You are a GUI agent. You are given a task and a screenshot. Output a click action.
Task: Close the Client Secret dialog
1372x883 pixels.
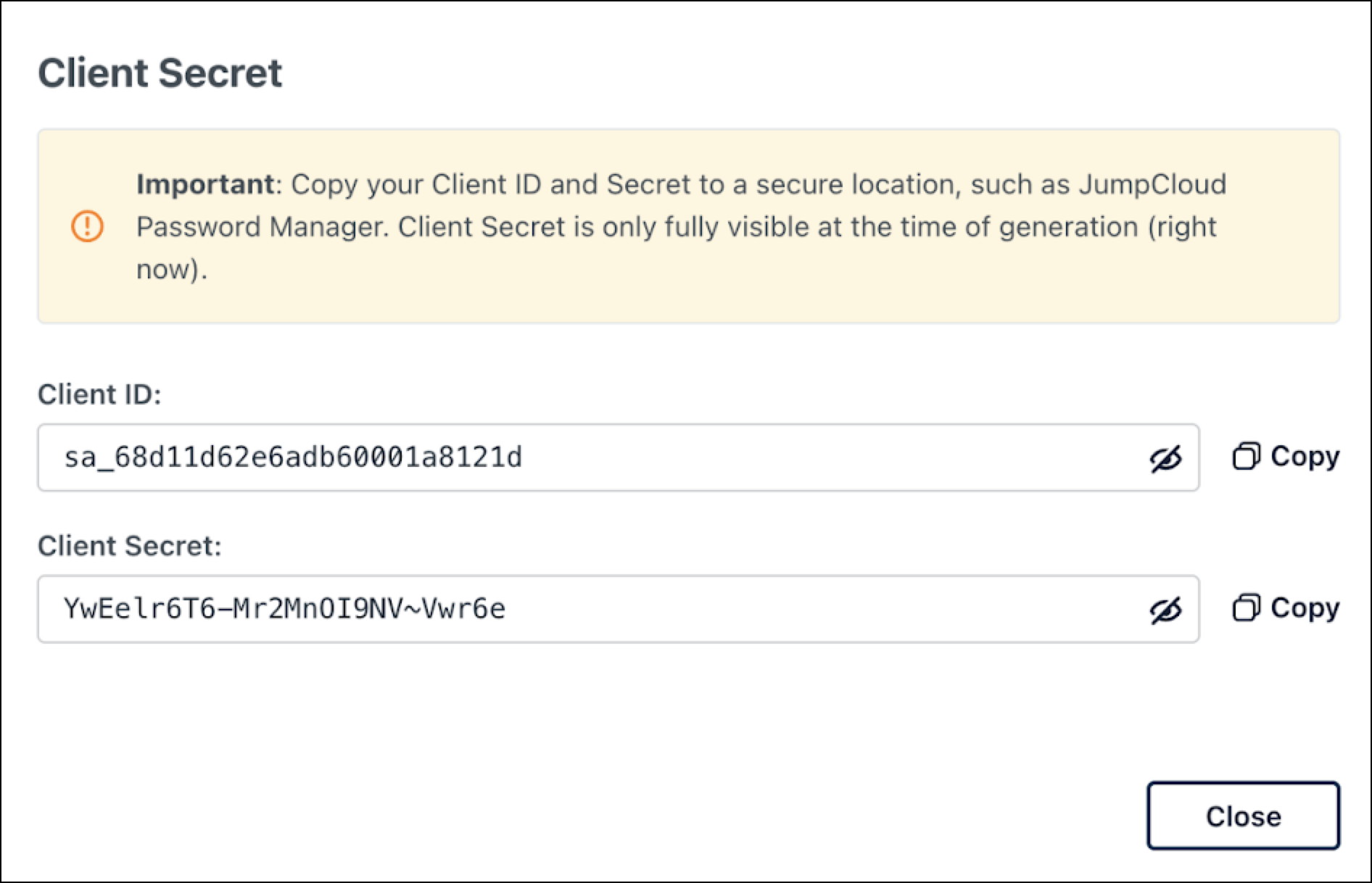(x=1242, y=816)
